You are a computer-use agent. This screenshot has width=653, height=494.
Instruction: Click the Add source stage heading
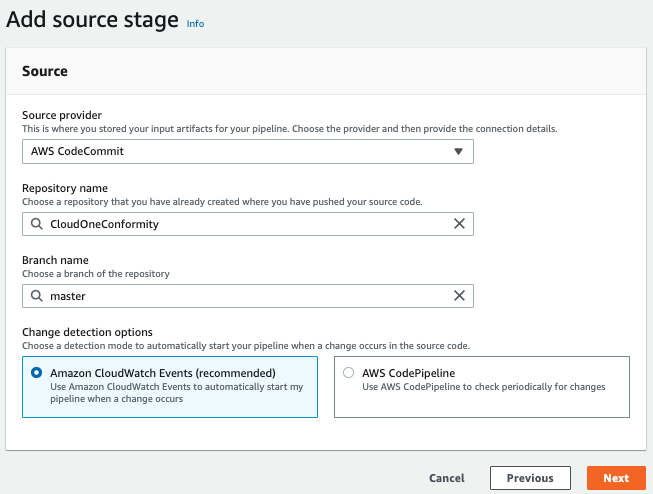[x=92, y=20]
